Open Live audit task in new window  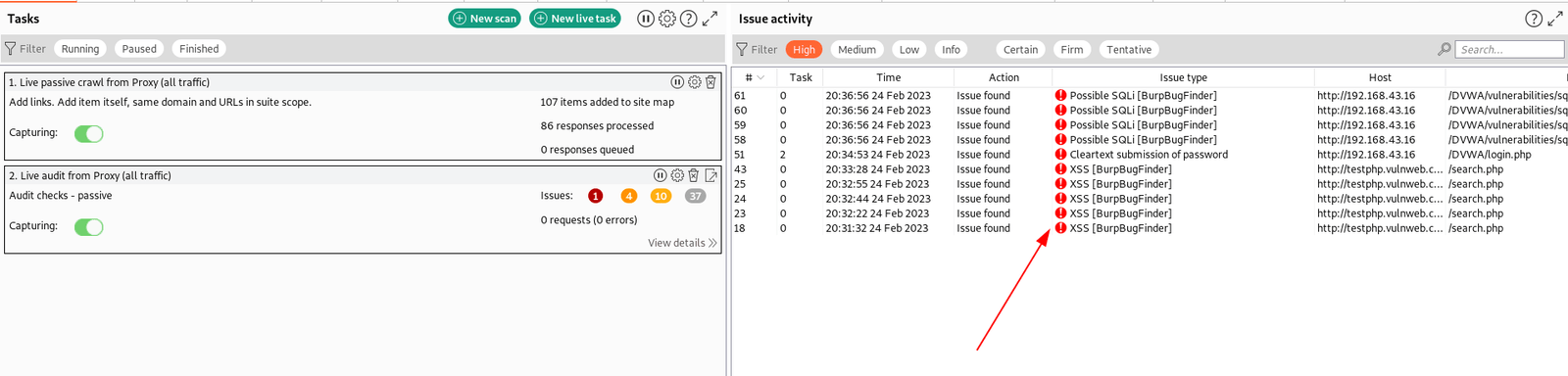pyautogui.click(x=711, y=175)
